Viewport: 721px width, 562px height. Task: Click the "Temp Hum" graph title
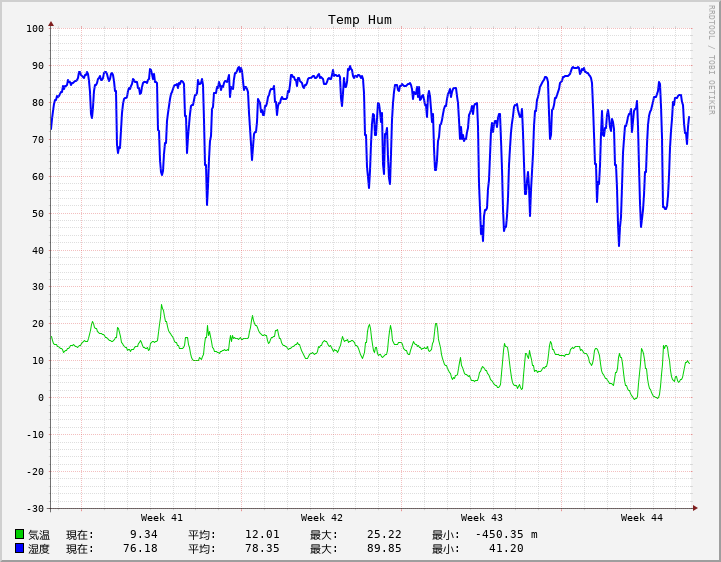coord(360,20)
